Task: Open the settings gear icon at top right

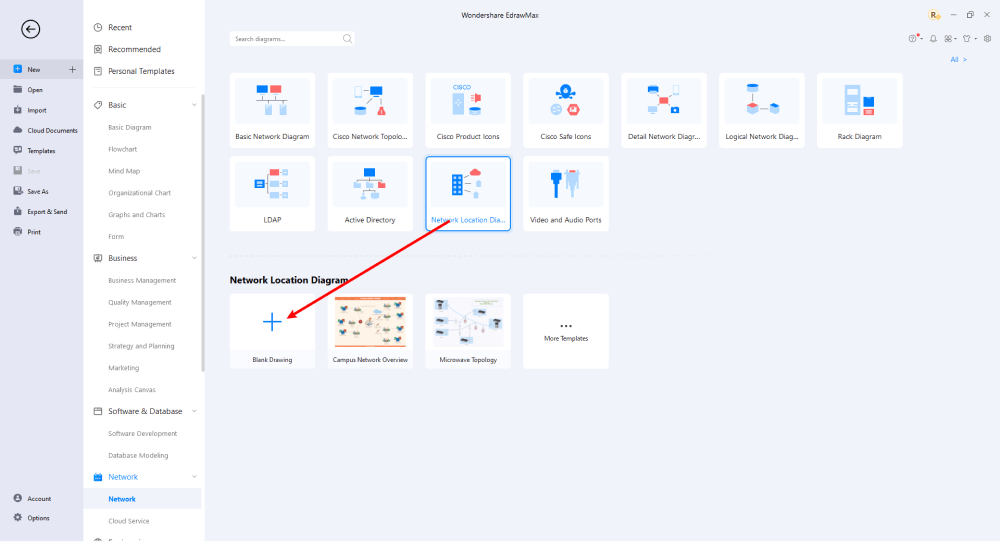Action: point(987,39)
